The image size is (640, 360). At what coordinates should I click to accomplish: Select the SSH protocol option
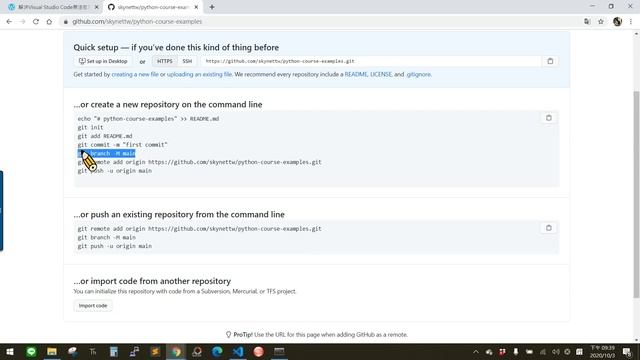pyautogui.click(x=187, y=61)
